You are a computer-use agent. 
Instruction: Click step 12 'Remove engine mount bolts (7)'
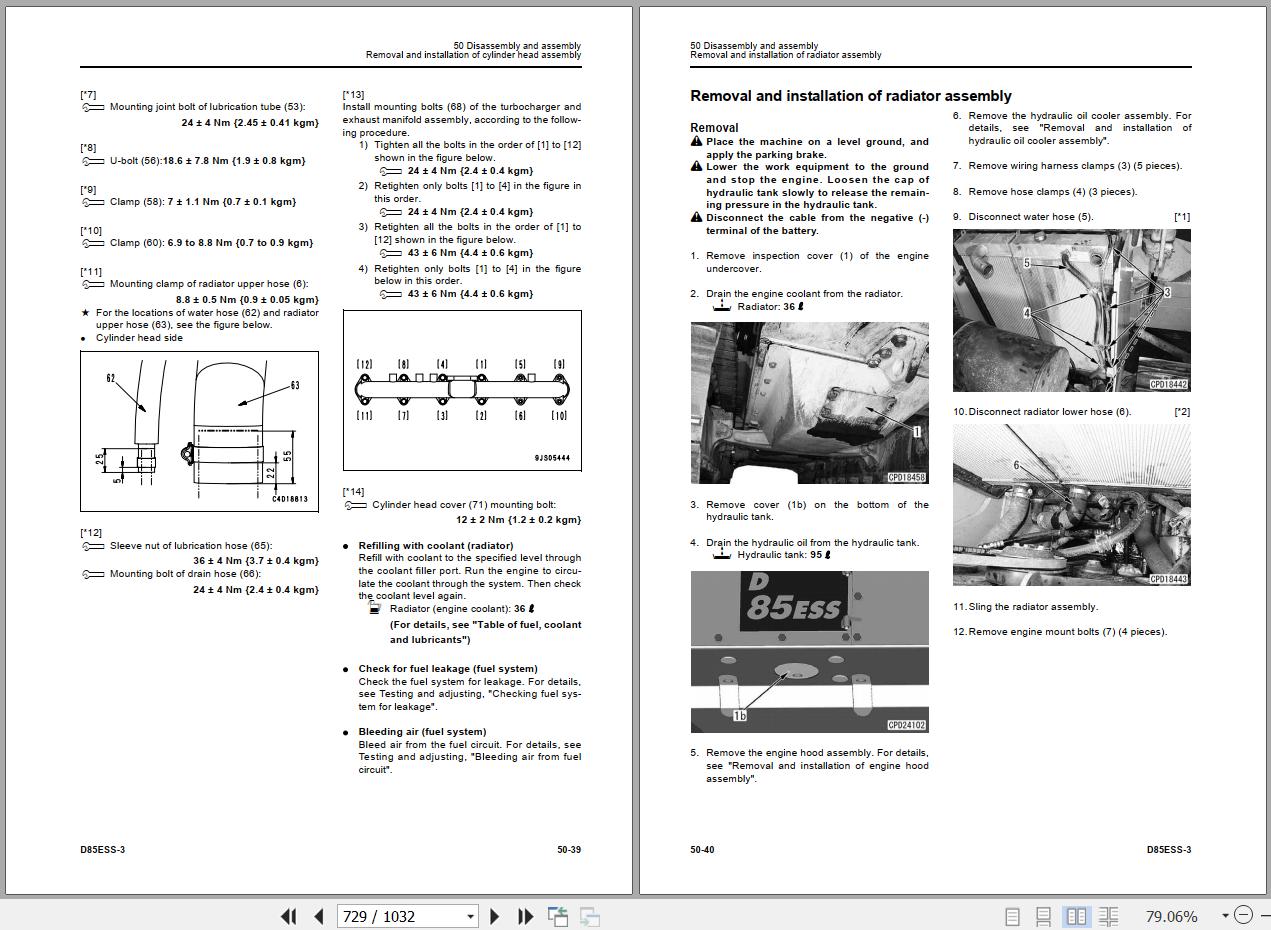click(1060, 632)
